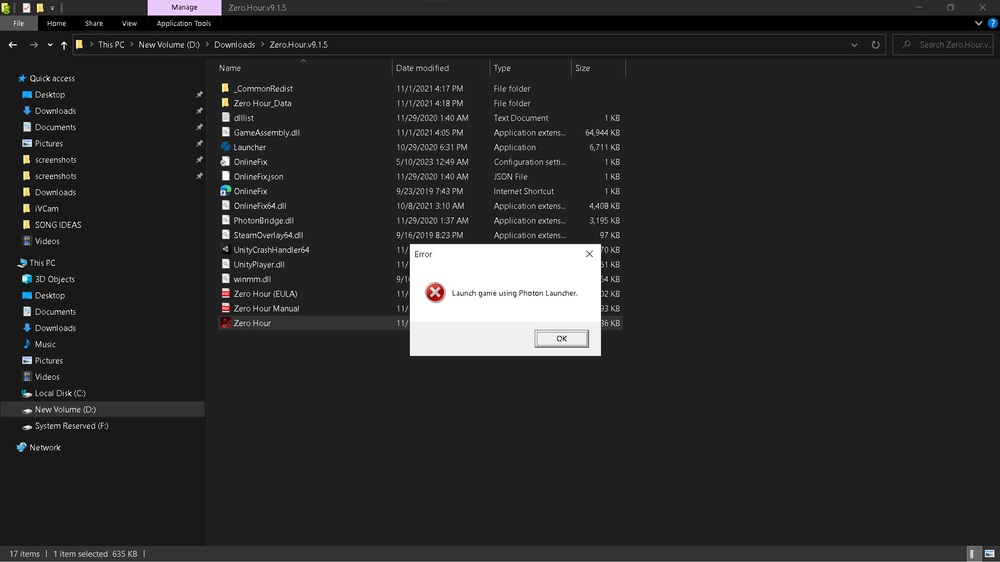The width and height of the screenshot is (1000, 562).
Task: Select PhotonBridge.dll file
Action: [263, 221]
